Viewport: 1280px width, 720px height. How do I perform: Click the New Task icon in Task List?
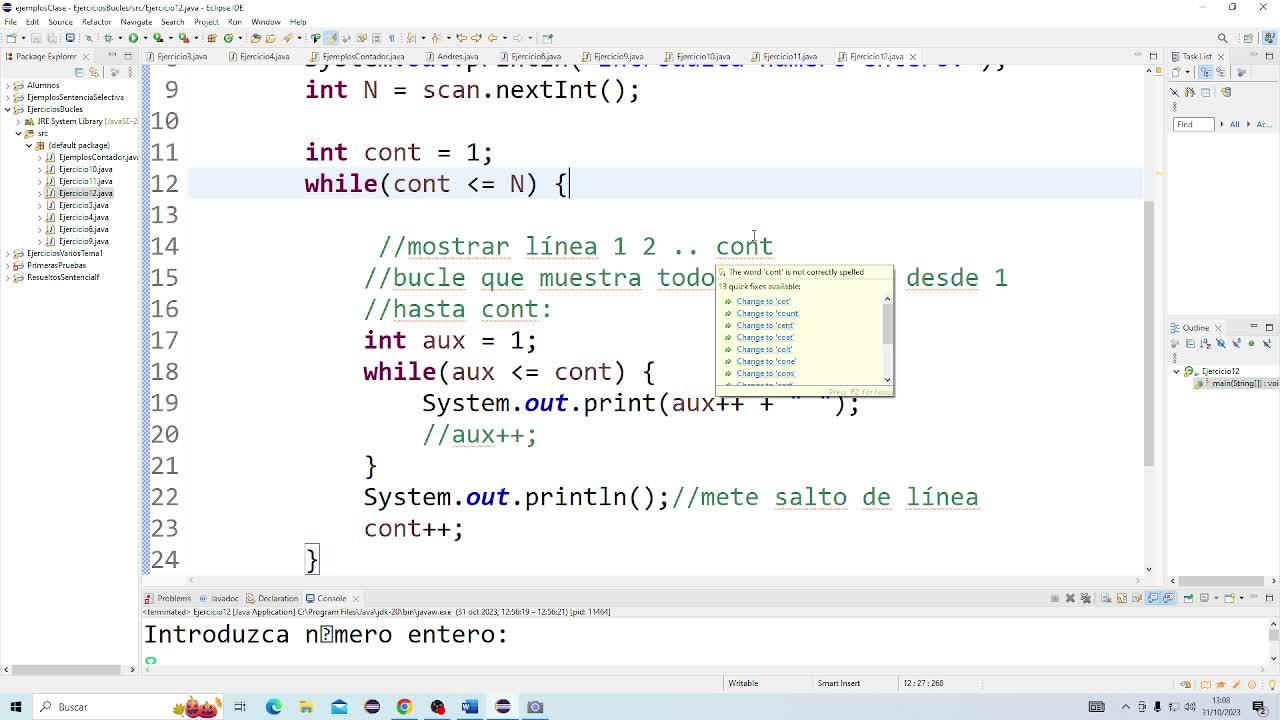tap(1176, 72)
